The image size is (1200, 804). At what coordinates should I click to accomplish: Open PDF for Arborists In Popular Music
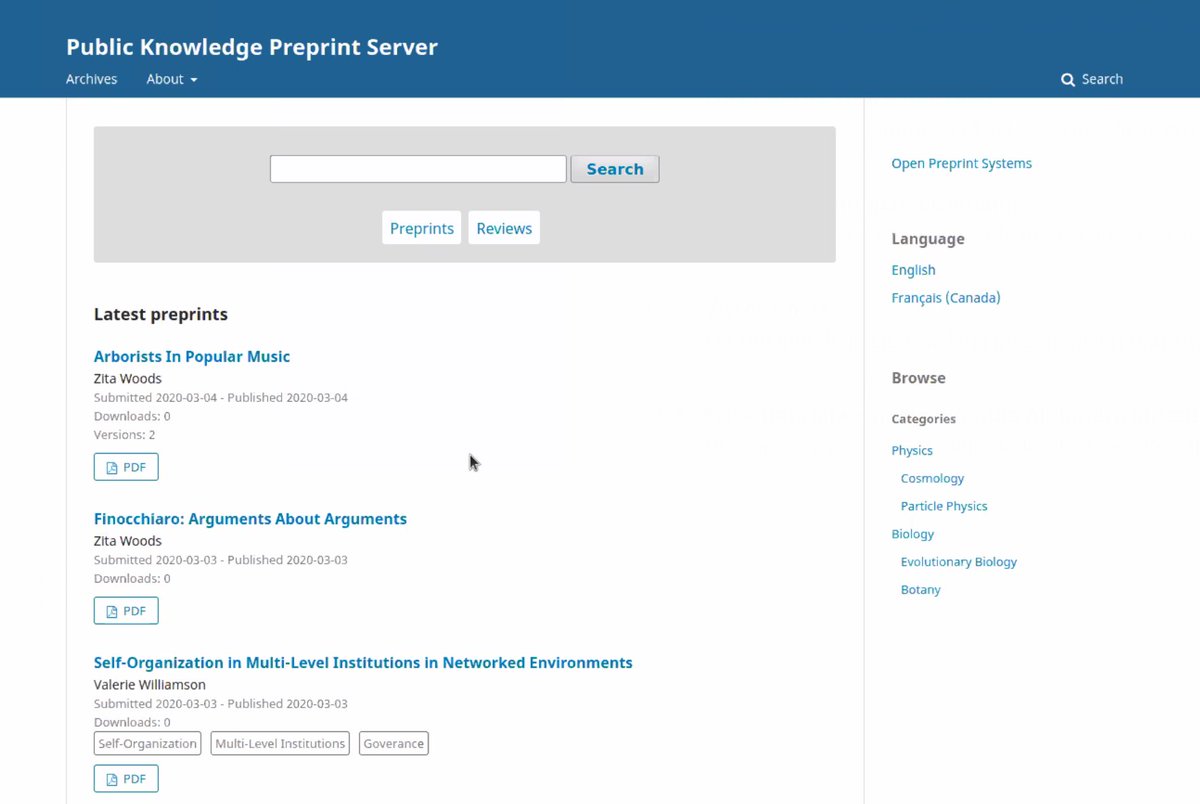coord(126,467)
